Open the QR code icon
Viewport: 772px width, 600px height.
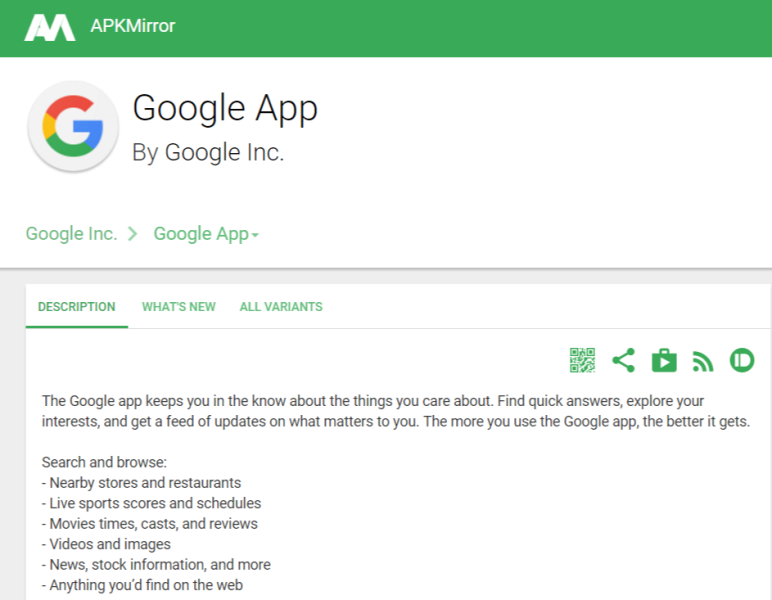tap(582, 360)
